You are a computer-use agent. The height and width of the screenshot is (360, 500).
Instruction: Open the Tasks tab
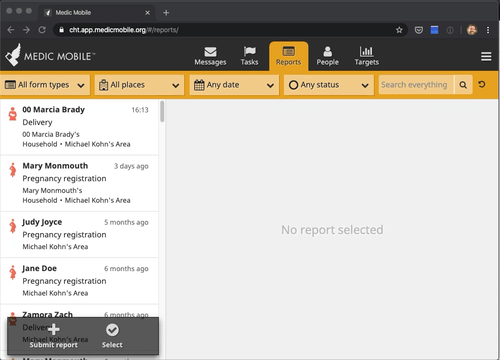[249, 56]
